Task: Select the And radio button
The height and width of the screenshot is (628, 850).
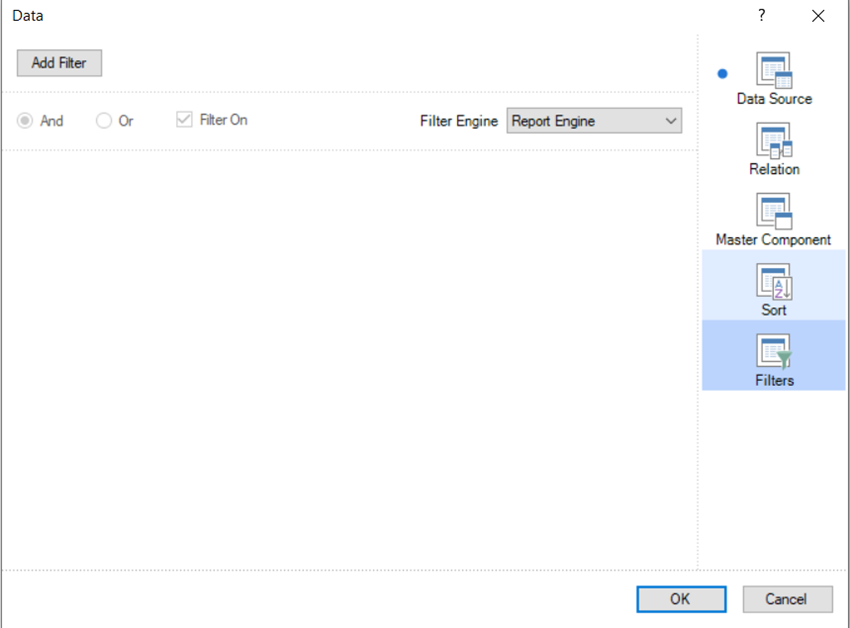Action: (x=25, y=120)
